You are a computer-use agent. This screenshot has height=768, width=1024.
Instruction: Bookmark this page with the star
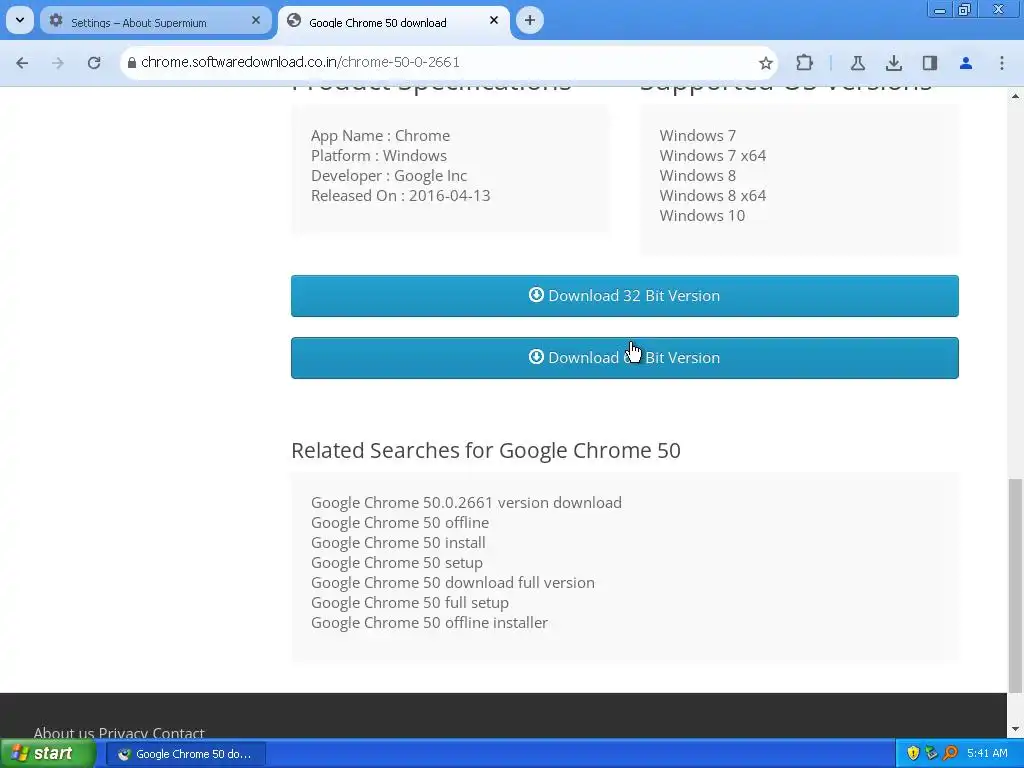pyautogui.click(x=765, y=63)
